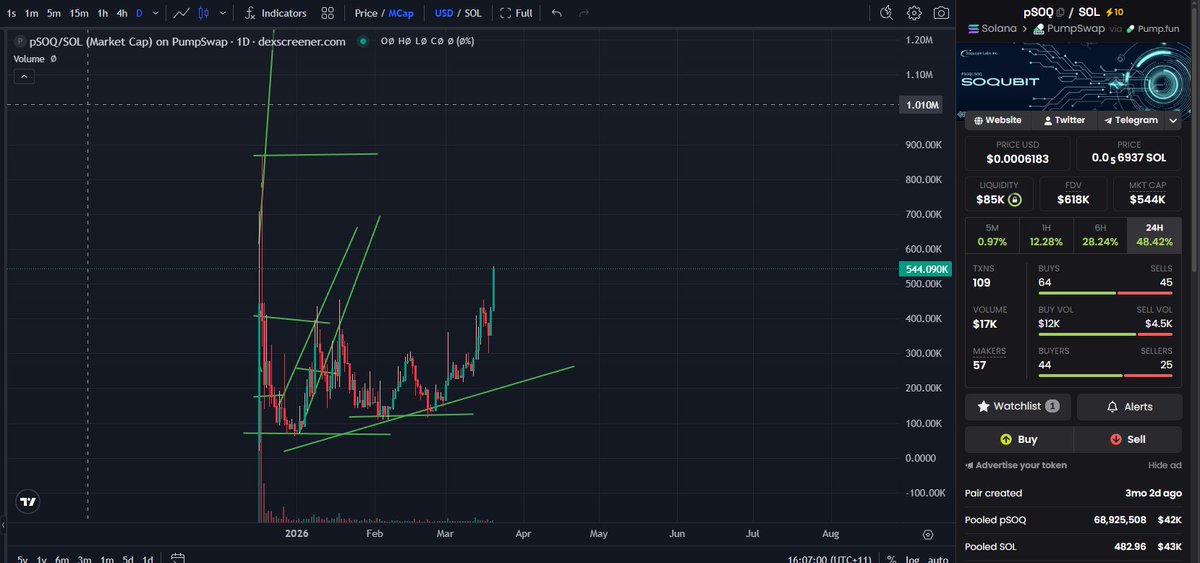Open time axis settings gear icon
The width and height of the screenshot is (1200, 563).
[x=928, y=535]
